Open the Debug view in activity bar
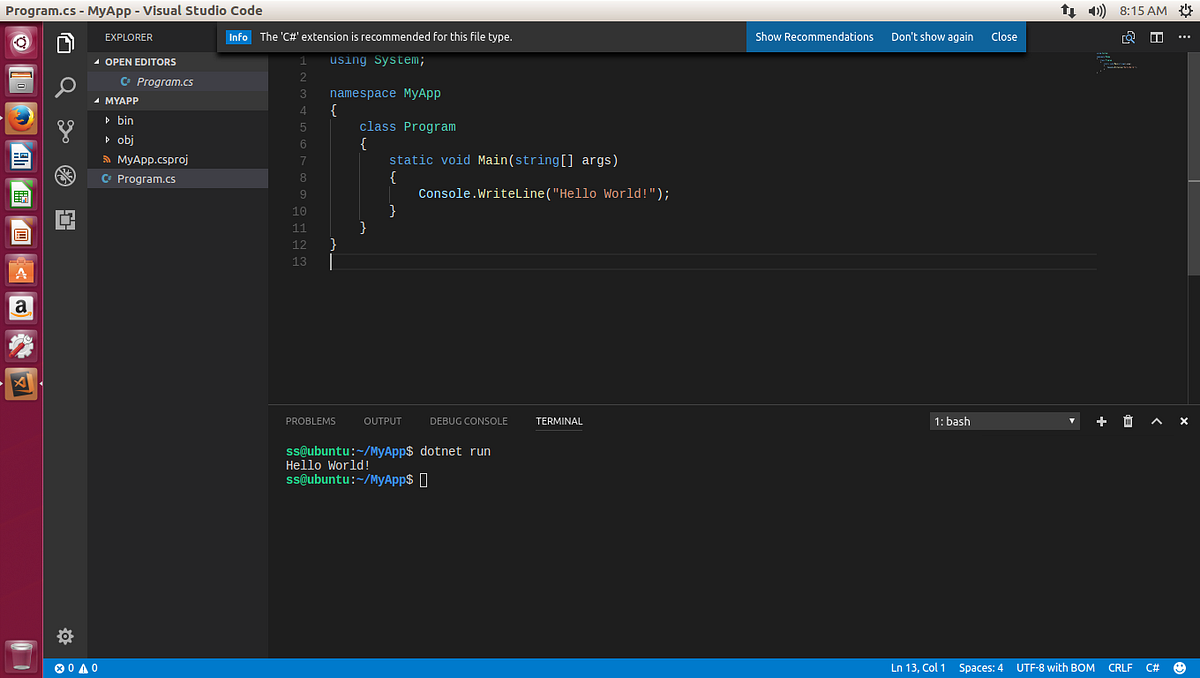The height and width of the screenshot is (678, 1200). 65,175
